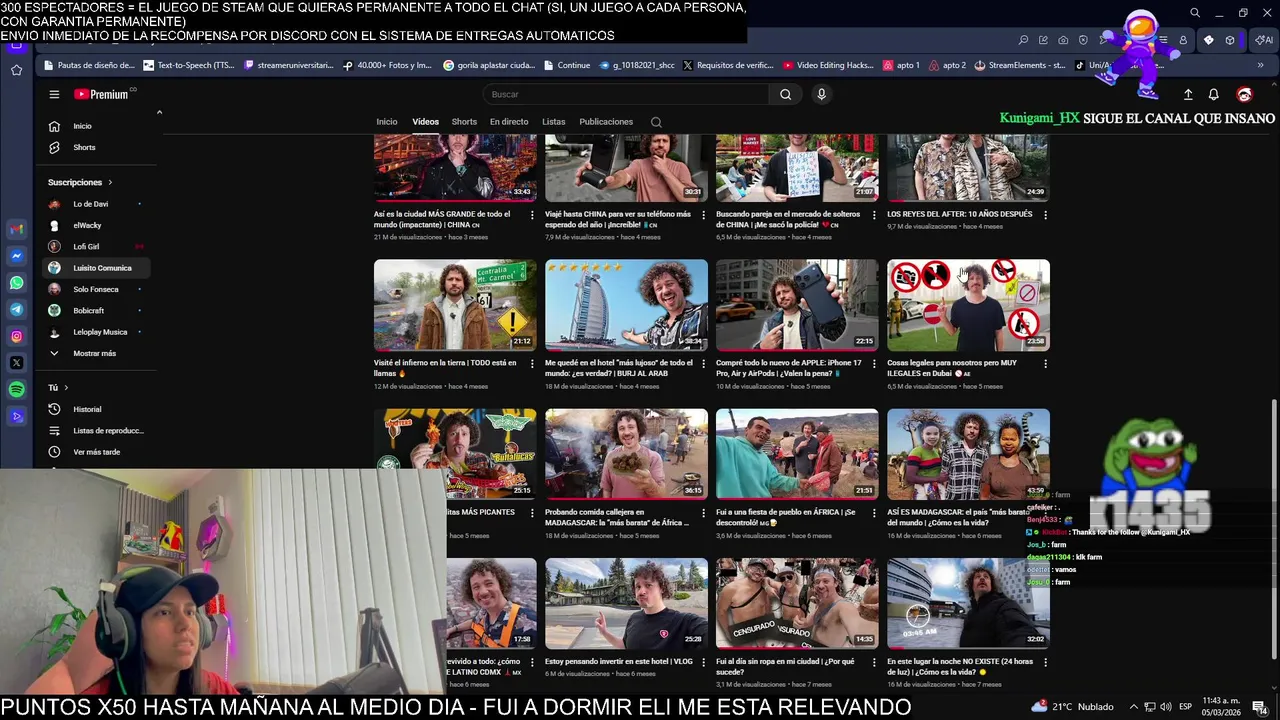This screenshot has height=720, width=1280.
Task: Open Text-to-Speech bookmark
Action: tap(189, 65)
